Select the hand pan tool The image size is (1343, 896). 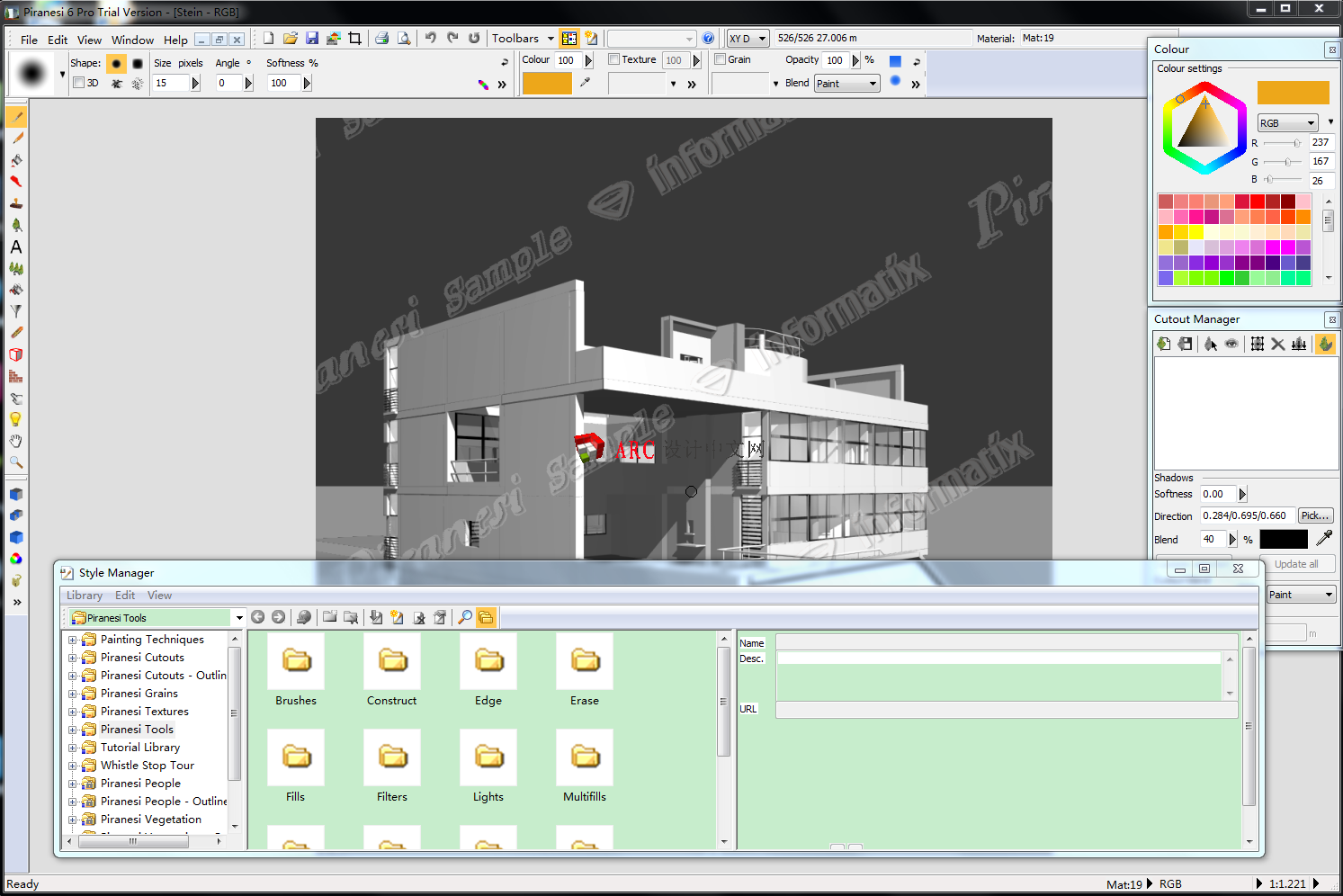click(x=16, y=441)
